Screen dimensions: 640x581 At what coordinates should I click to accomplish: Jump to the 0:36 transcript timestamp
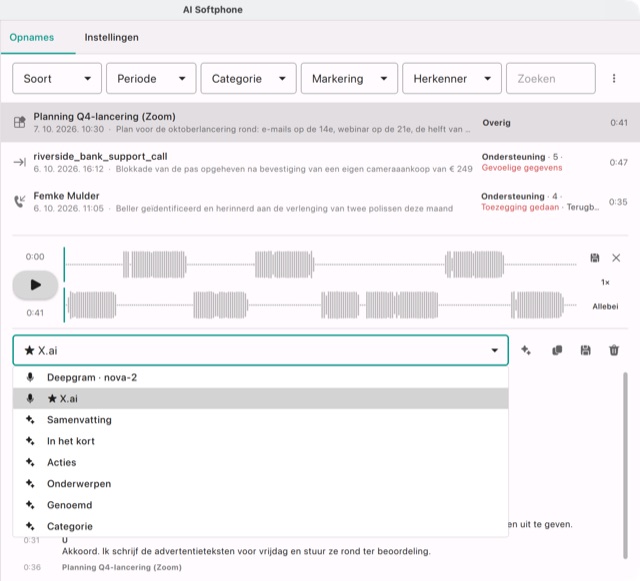pyautogui.click(x=32, y=567)
